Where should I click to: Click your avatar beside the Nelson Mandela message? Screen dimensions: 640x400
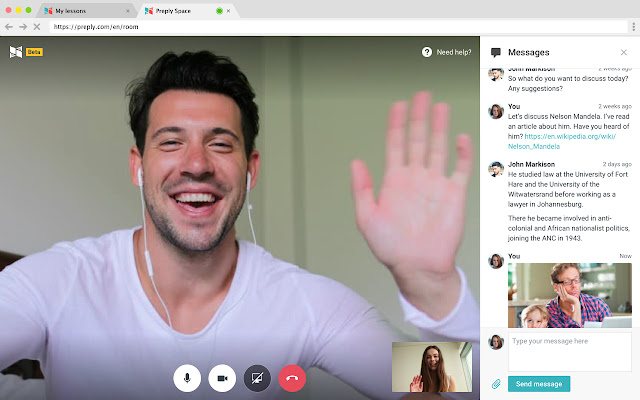click(496, 111)
